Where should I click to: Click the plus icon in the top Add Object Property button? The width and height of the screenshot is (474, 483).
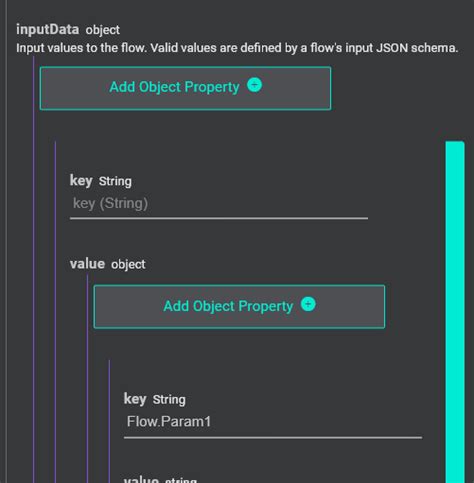[254, 85]
